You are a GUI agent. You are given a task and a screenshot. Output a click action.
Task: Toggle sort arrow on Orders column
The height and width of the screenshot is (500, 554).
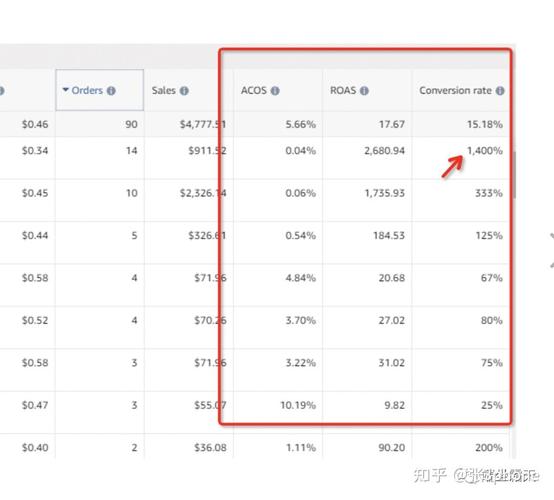pos(65,90)
